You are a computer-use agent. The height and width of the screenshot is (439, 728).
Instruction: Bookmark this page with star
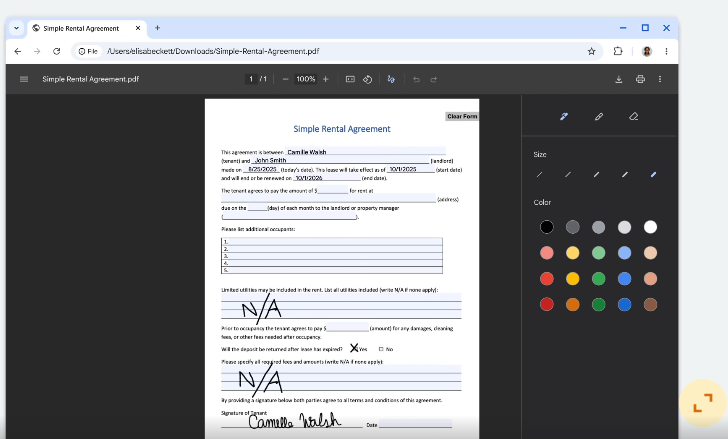tap(591, 52)
